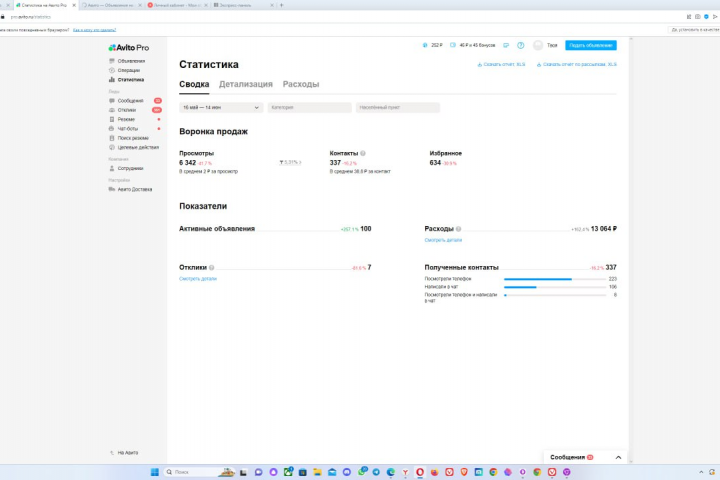720x480 pixels.
Task: Open the help question-mark icon
Action: (520, 45)
